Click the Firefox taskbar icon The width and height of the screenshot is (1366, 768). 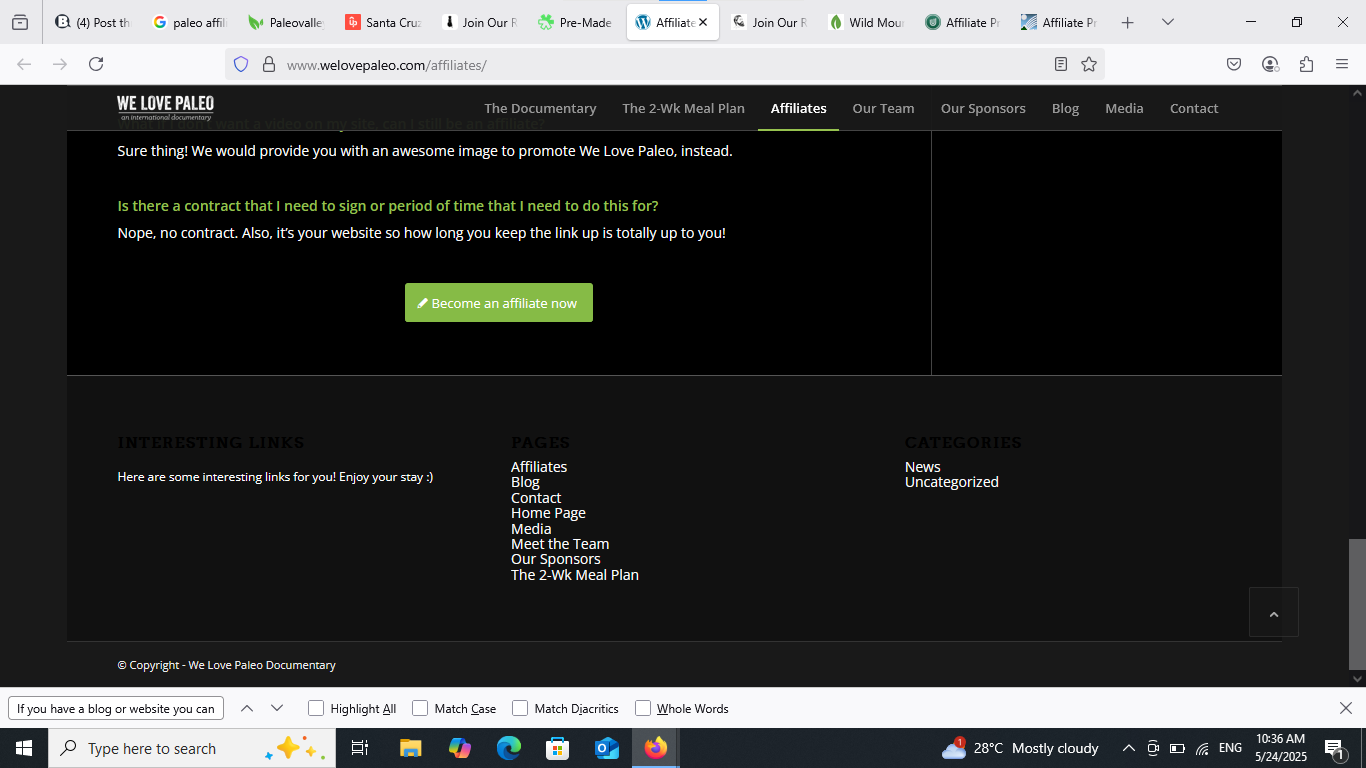click(x=656, y=748)
